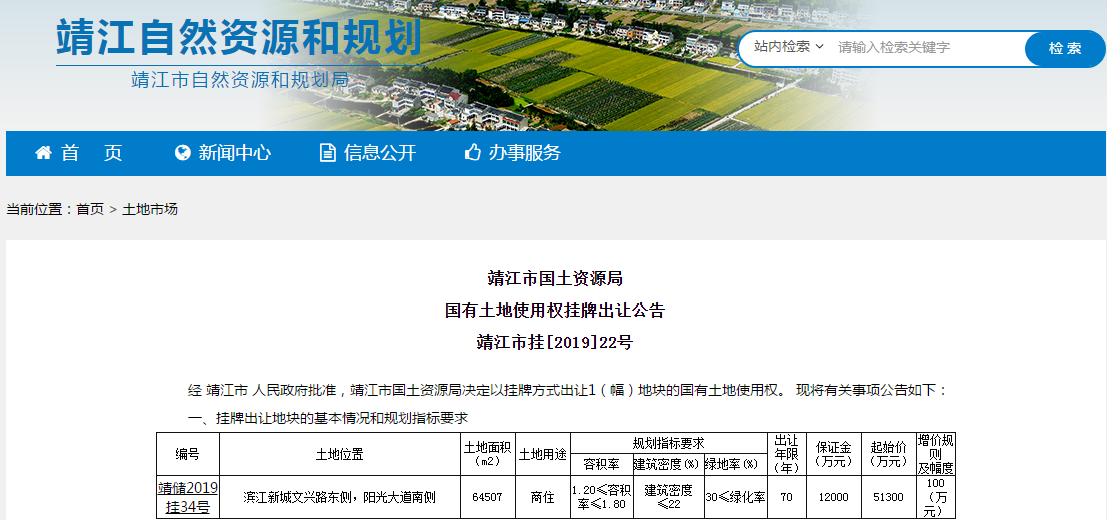The height and width of the screenshot is (520, 1107).
Task: Open the 办事服务 menu item
Action: tap(525, 152)
